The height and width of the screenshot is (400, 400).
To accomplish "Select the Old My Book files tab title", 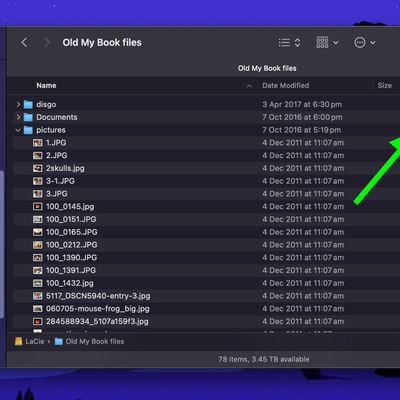I will pos(267,68).
